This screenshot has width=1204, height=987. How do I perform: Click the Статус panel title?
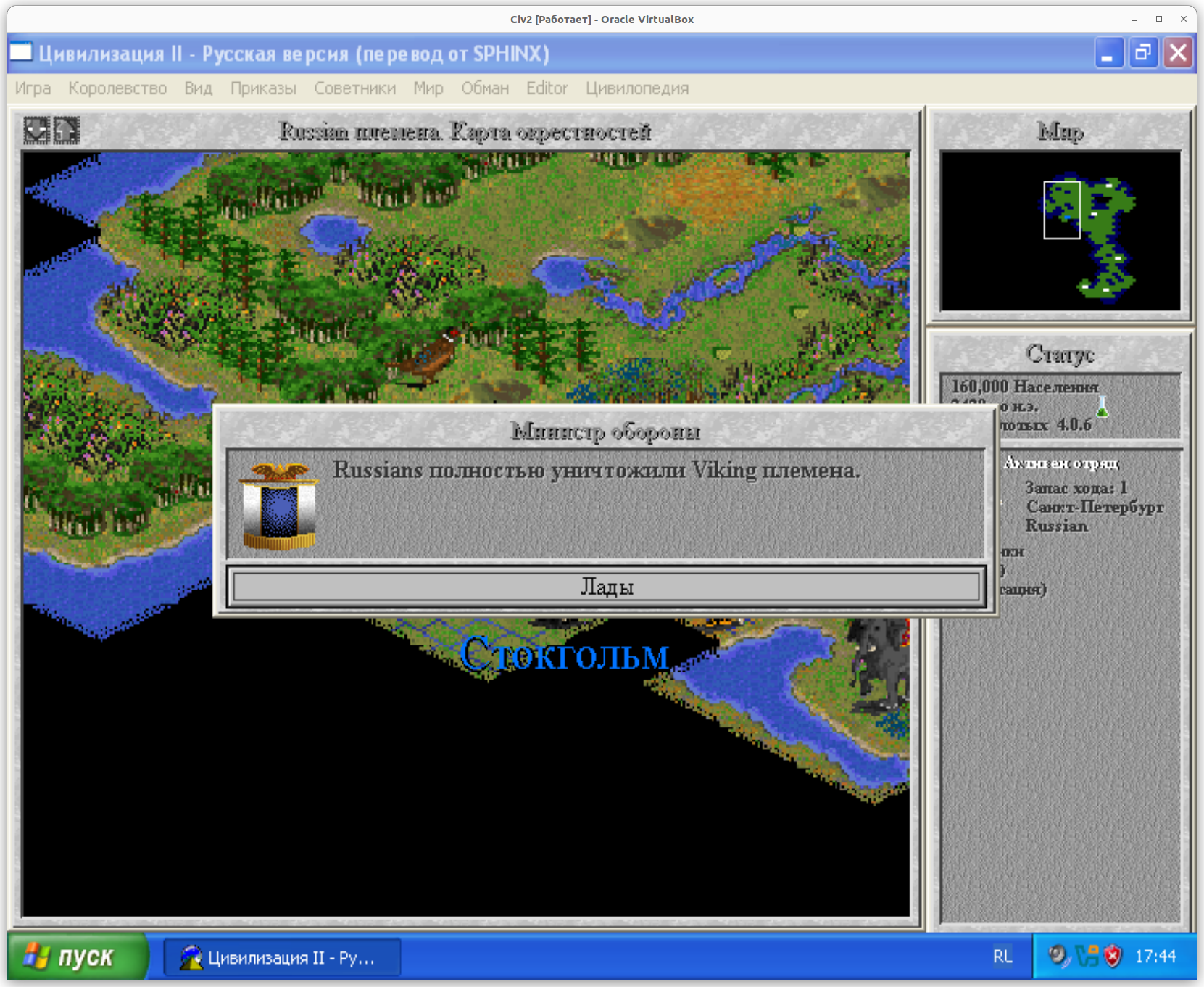(1060, 354)
